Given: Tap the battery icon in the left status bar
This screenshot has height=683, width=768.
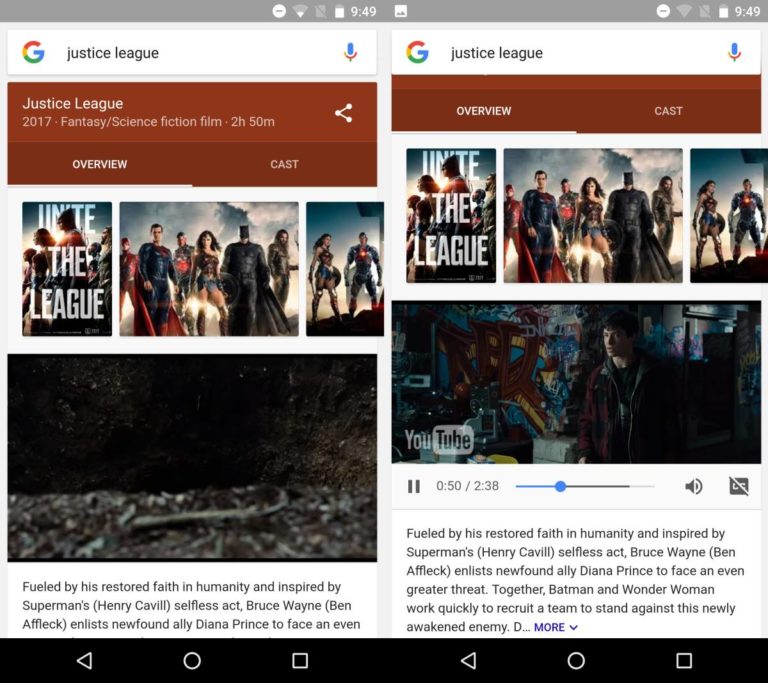Looking at the screenshot, I should (339, 11).
